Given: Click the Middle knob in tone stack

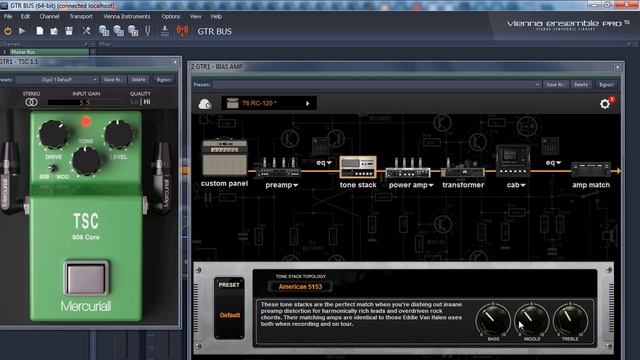Looking at the screenshot, I should pyautogui.click(x=531, y=320).
